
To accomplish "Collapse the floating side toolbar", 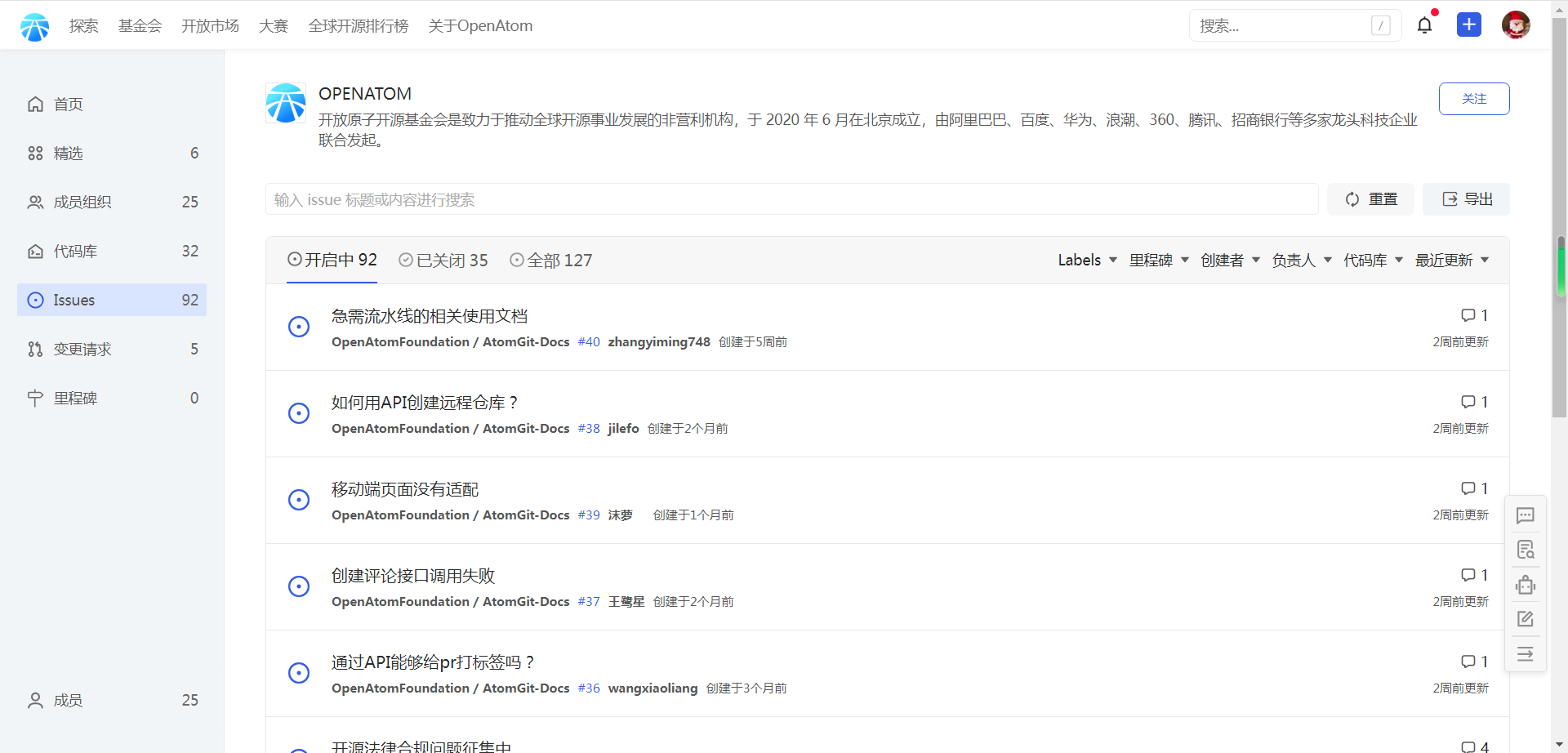I will pyautogui.click(x=1525, y=654).
